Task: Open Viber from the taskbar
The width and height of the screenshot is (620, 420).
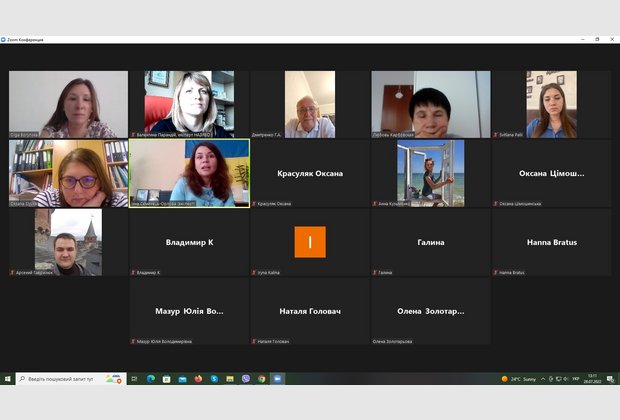Action: (x=246, y=379)
